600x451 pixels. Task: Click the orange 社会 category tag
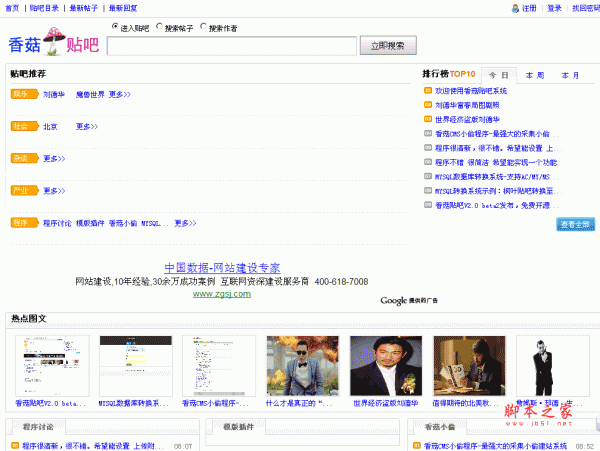24,126
